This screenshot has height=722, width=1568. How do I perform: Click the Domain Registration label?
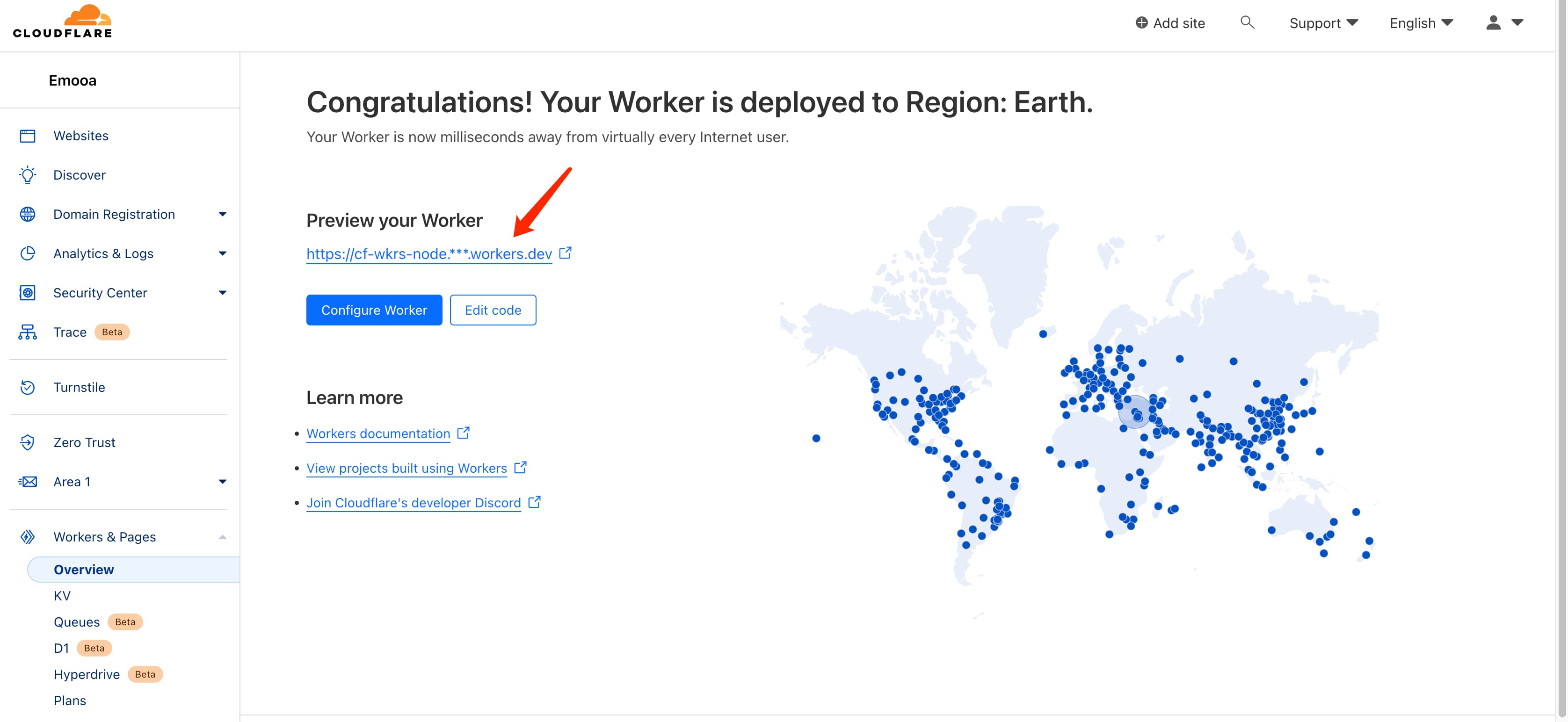[114, 214]
